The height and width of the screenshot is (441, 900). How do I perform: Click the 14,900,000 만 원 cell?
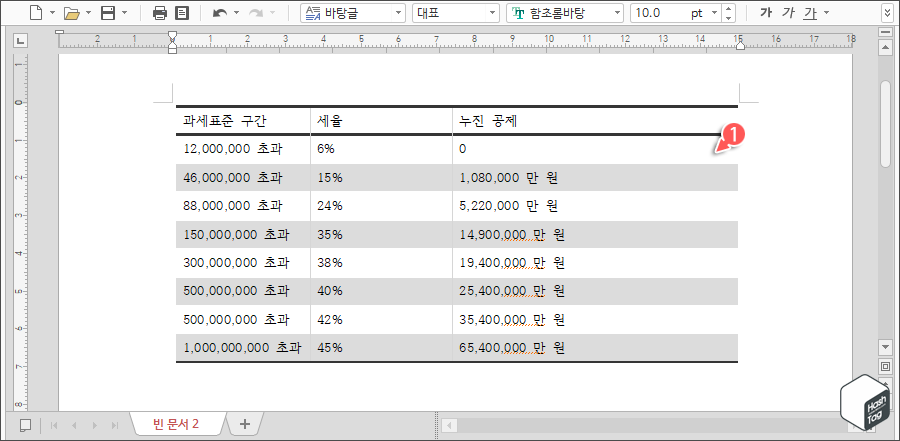[595, 234]
